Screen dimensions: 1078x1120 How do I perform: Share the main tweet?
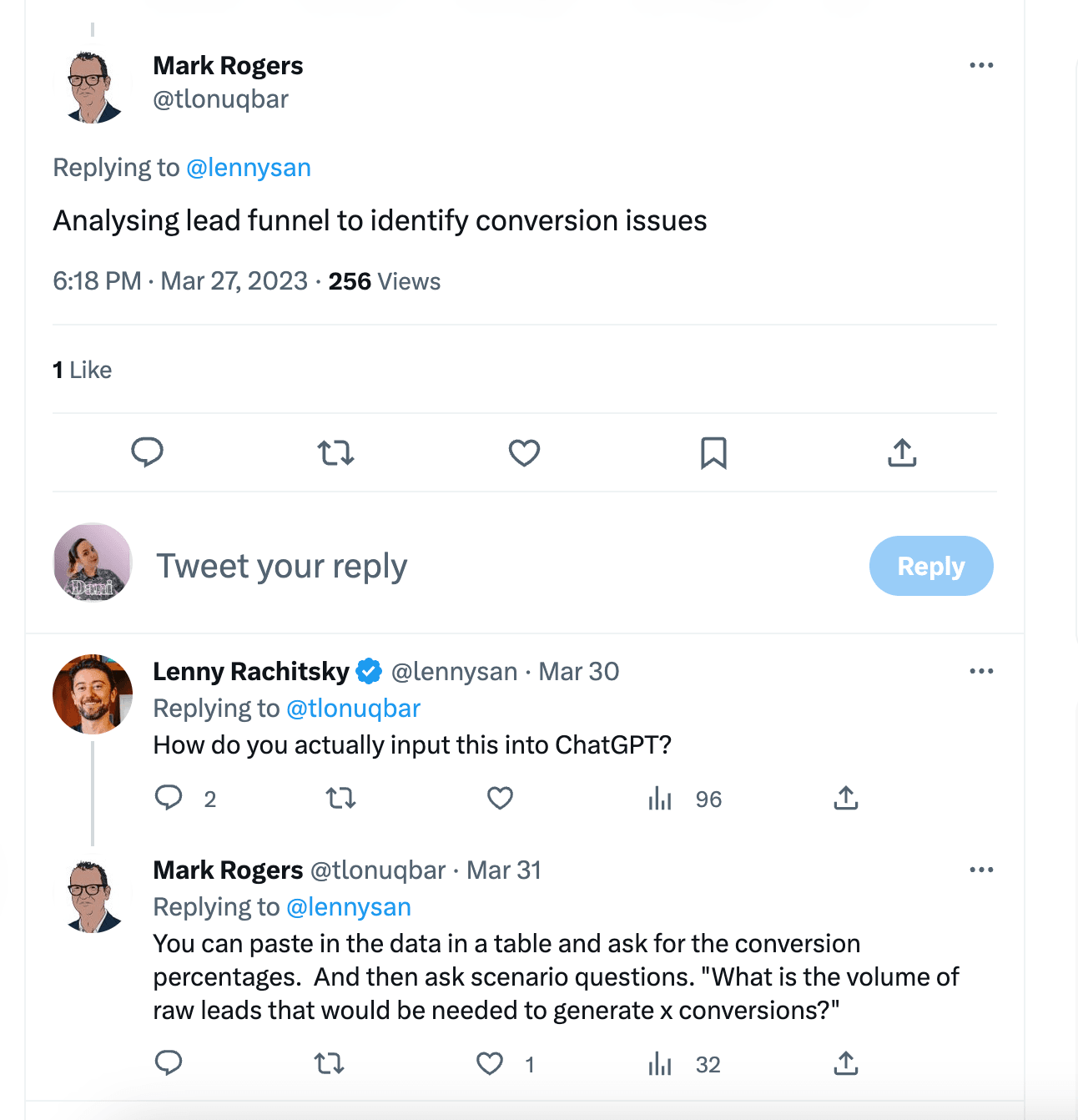(902, 452)
